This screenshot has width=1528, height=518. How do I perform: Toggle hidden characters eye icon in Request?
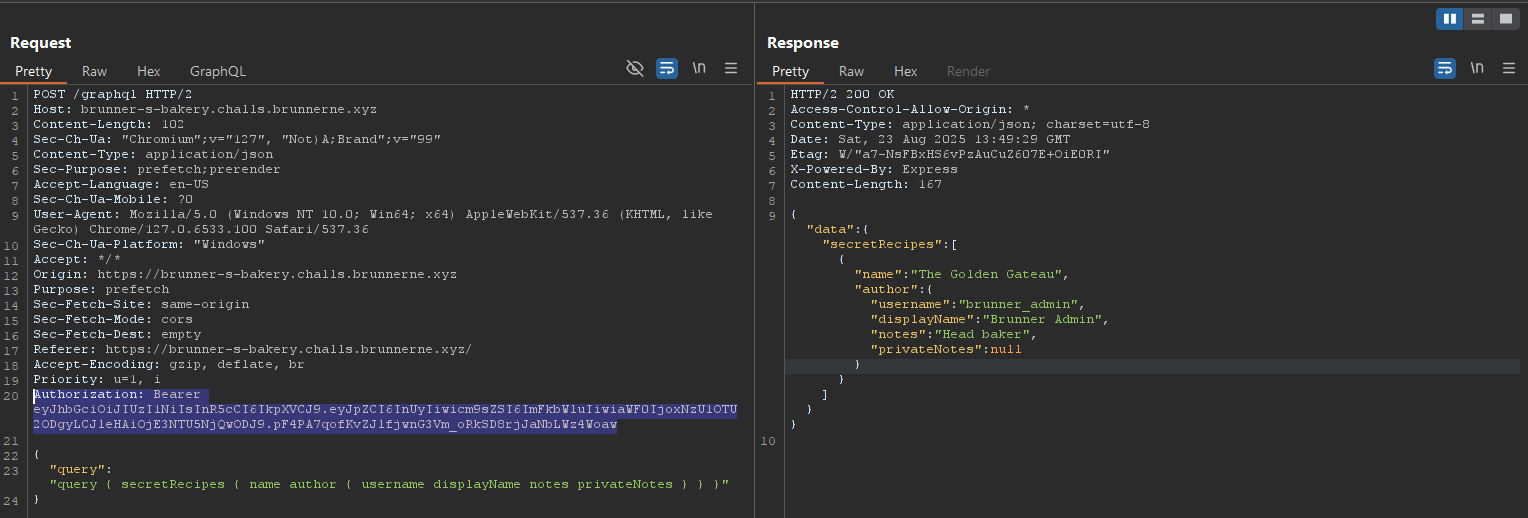coord(634,68)
